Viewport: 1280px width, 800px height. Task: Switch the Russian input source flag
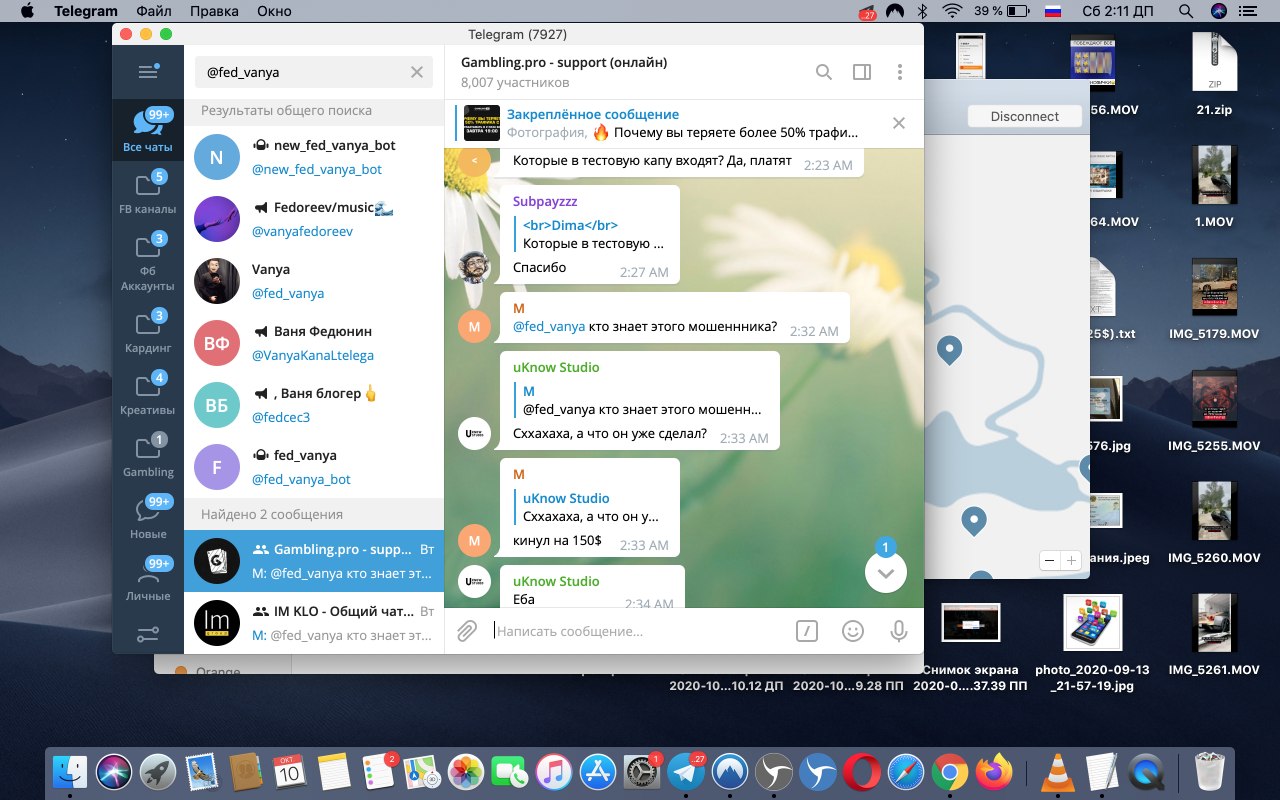[1052, 11]
